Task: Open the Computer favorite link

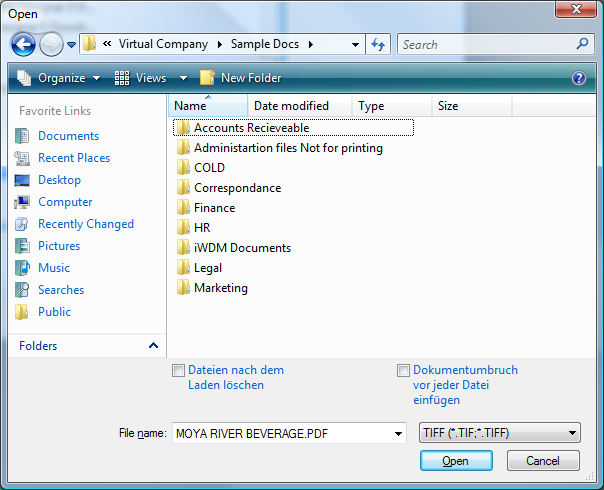Action: [x=65, y=202]
